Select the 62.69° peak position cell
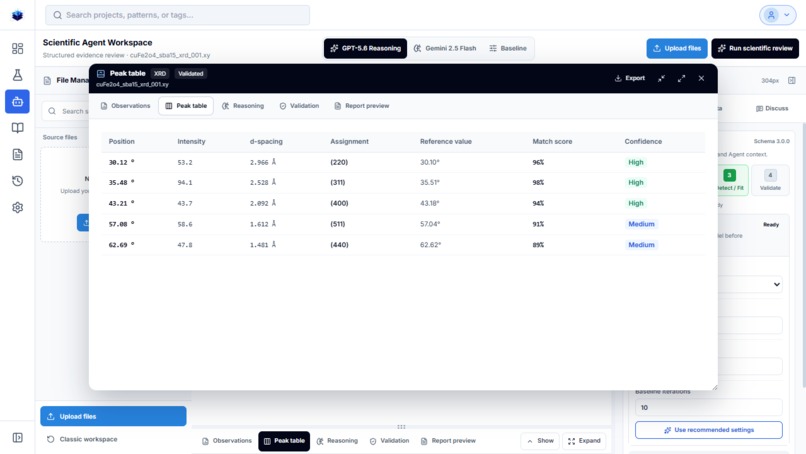Viewport: 806px width, 454px height. pyautogui.click(x=121, y=245)
